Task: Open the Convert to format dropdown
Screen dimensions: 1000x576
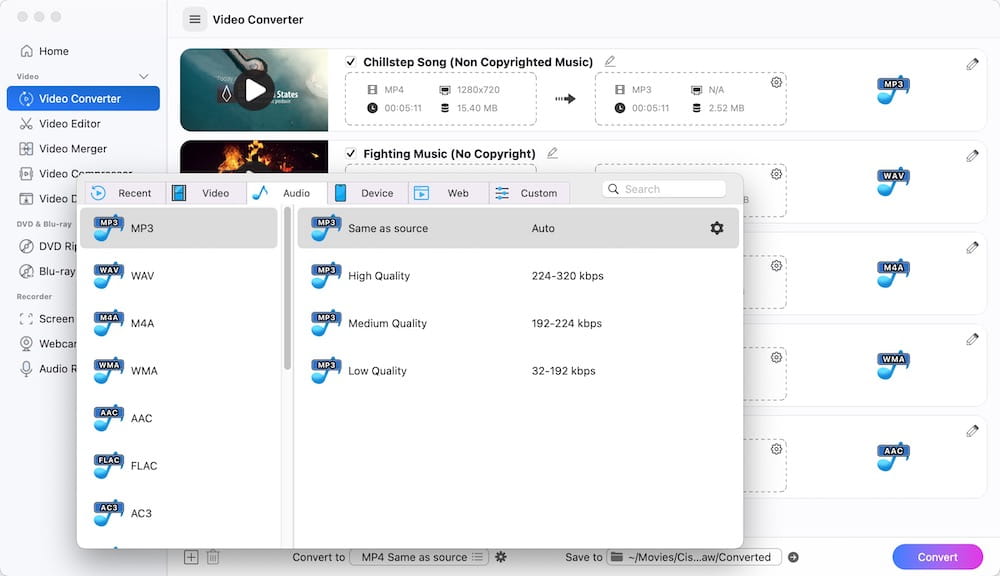Action: click(420, 557)
